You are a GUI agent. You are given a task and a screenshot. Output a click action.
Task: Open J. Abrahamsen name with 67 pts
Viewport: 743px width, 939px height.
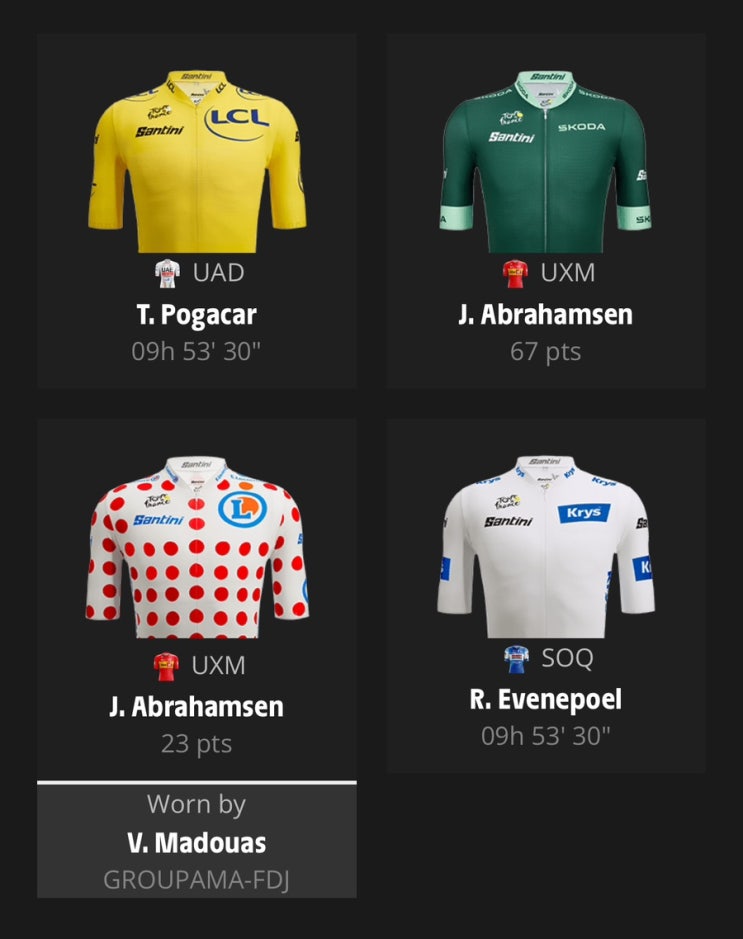click(545, 314)
